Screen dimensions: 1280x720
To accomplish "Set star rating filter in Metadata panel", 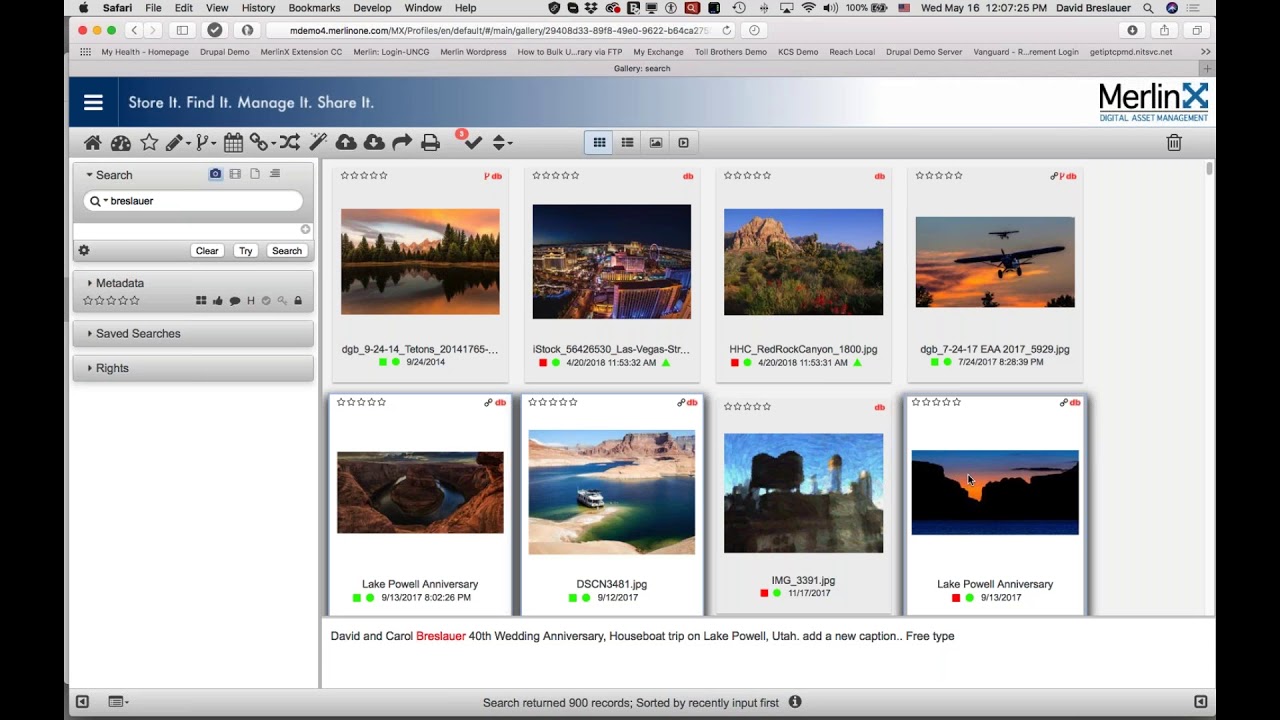I will coord(111,301).
